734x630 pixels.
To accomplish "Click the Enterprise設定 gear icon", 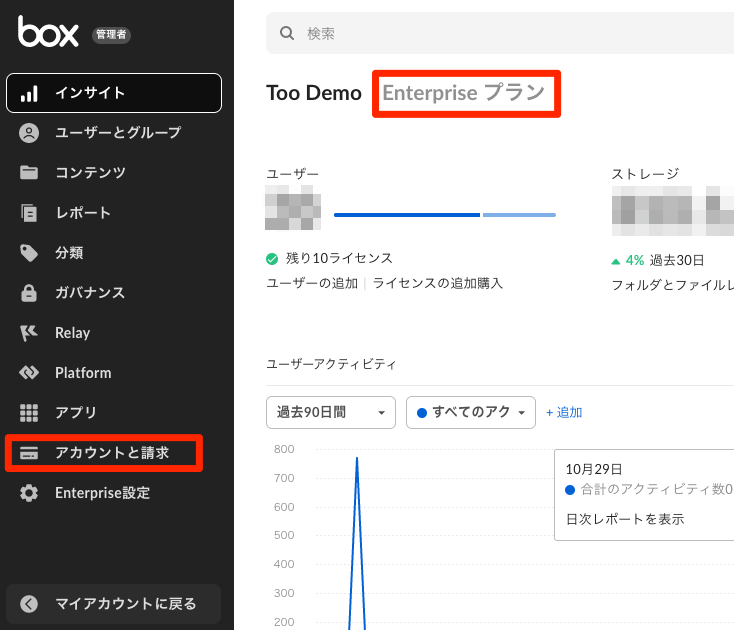I will [29, 493].
